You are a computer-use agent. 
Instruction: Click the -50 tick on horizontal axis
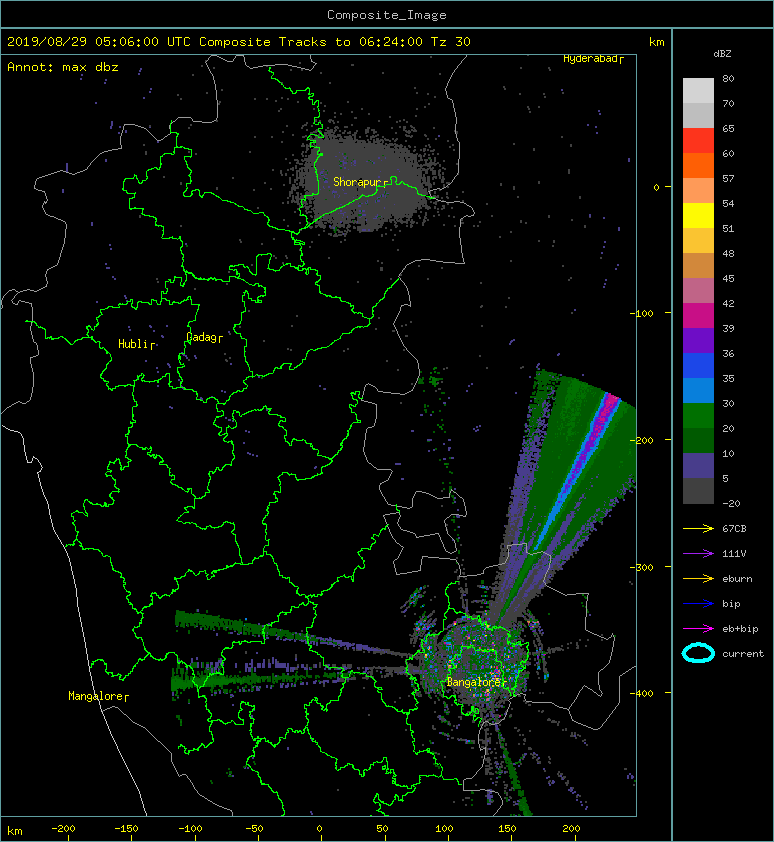click(254, 829)
